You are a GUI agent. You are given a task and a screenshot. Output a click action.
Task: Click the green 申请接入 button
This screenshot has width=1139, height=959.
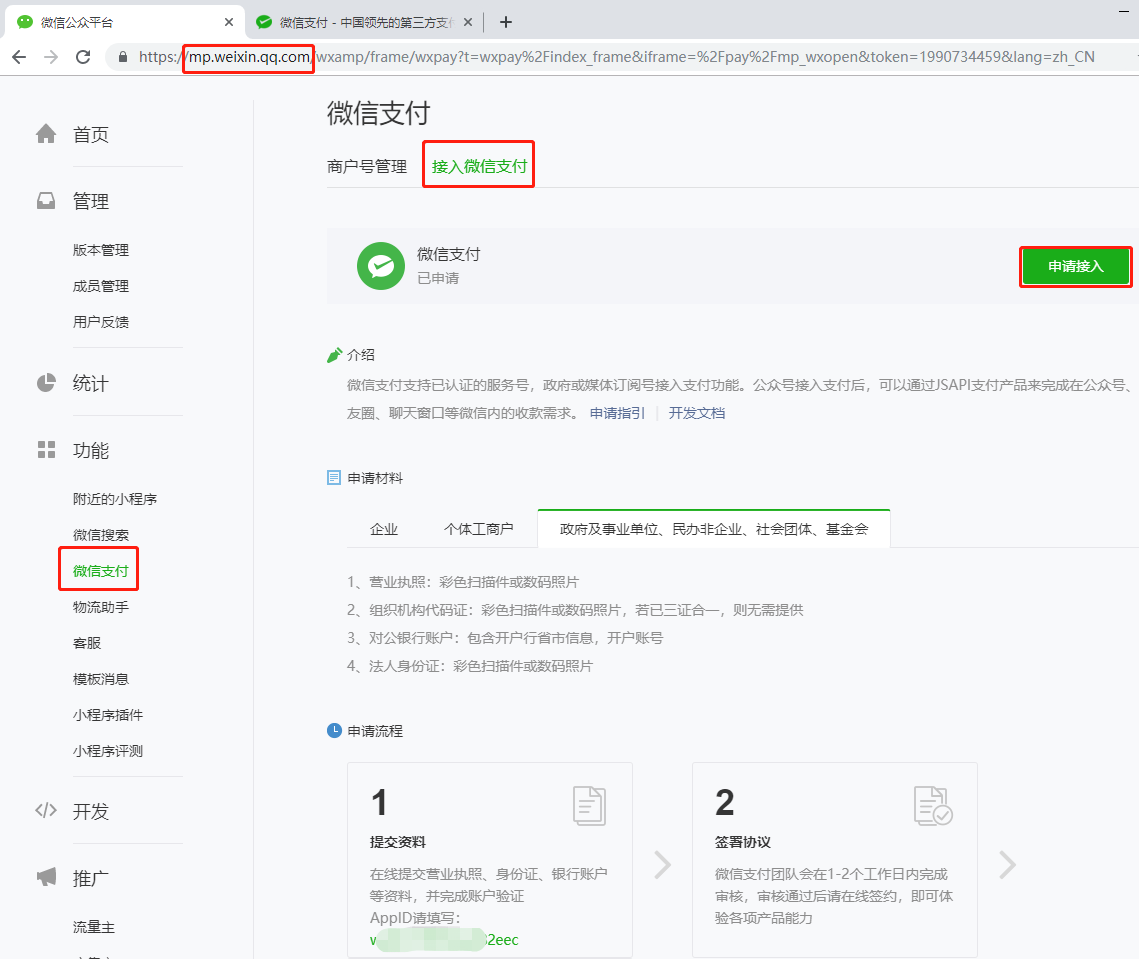1076,267
